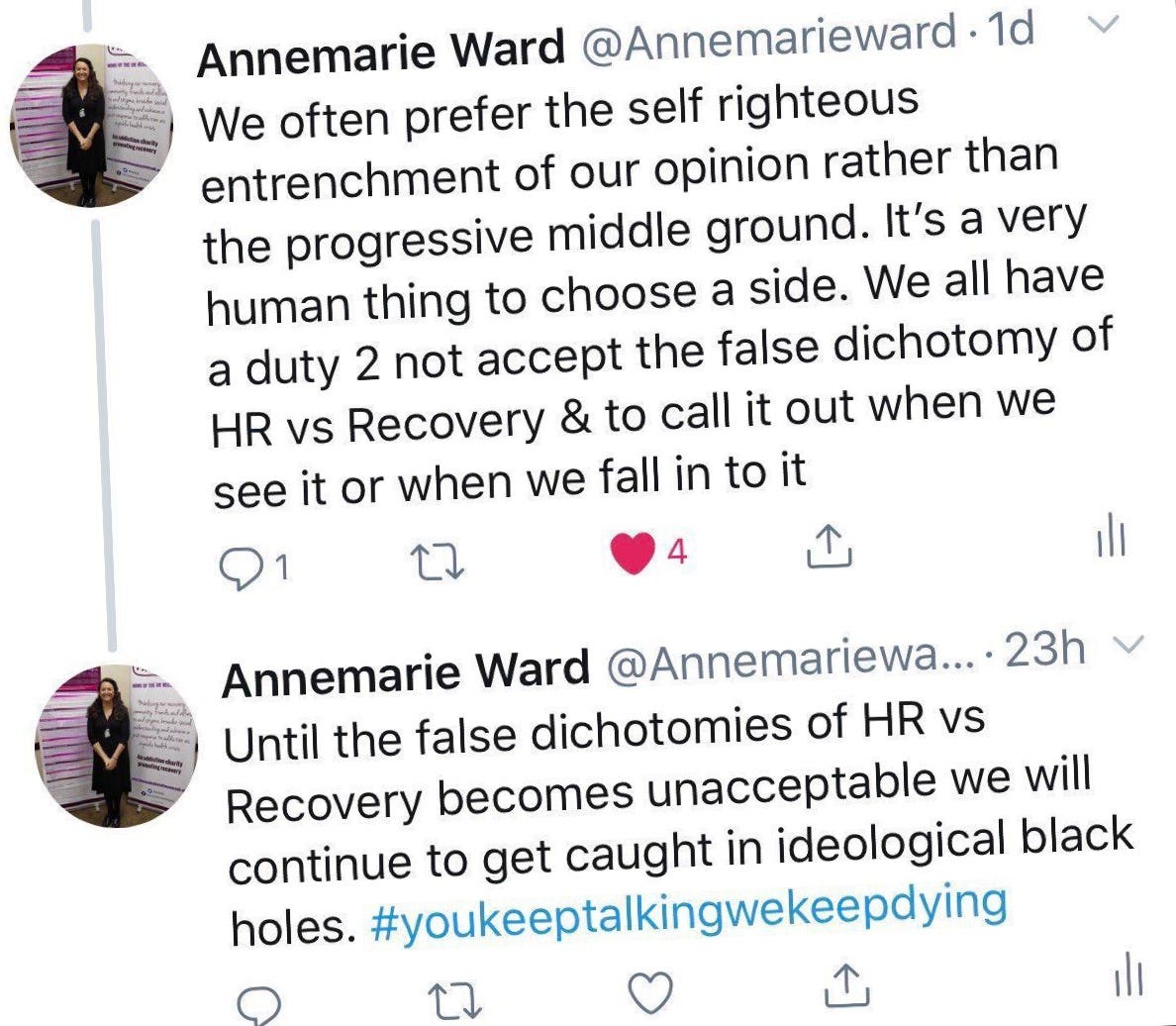This screenshot has width=1176, height=1026.
Task: Open Annemarie Ward's name on the second tweet
Action: (x=406, y=671)
